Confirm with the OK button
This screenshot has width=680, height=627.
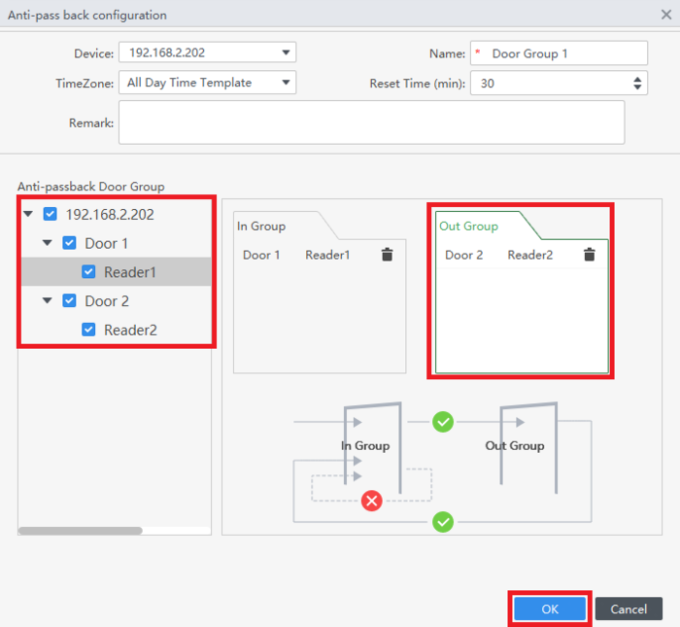click(549, 609)
